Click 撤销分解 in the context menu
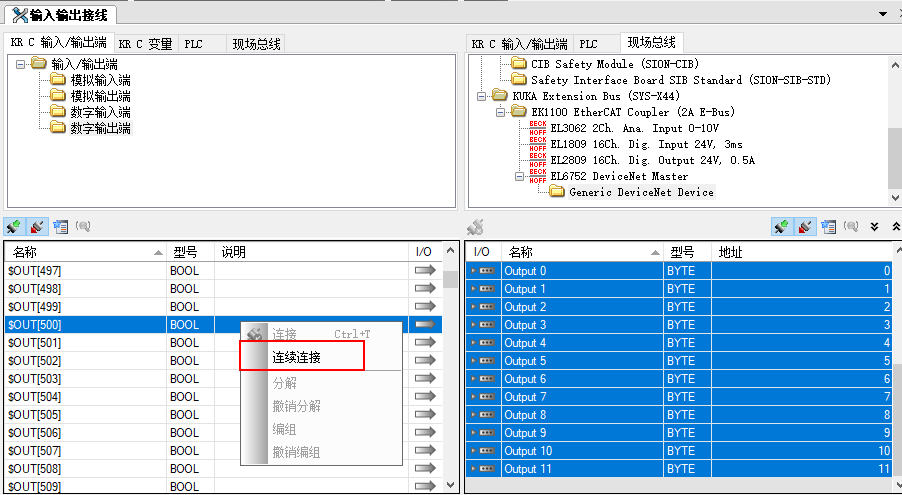The width and height of the screenshot is (902, 495). coord(320,406)
